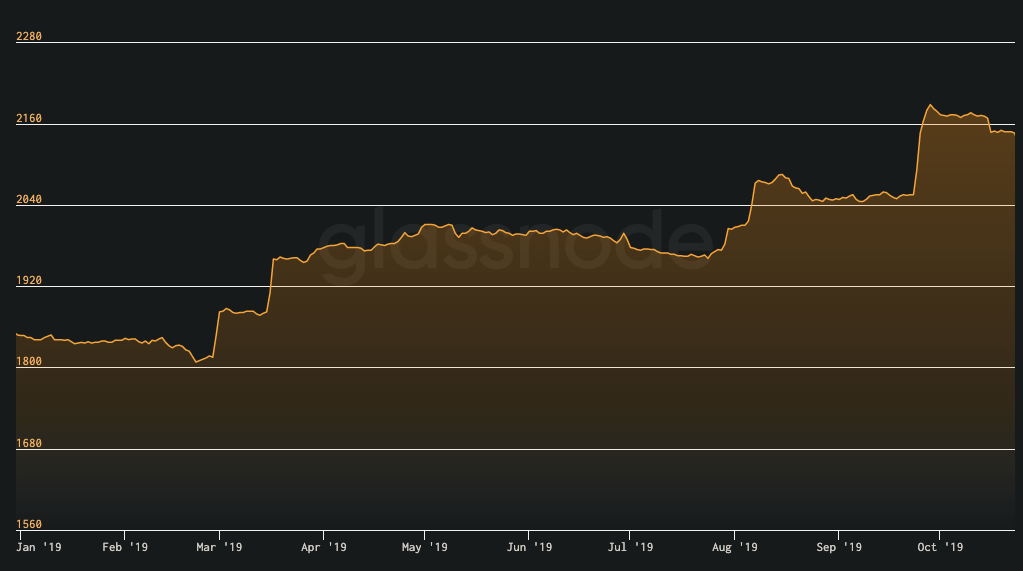Click the Aug '19 x-axis label
Image resolution: width=1023 pixels, height=571 pixels.
735,547
